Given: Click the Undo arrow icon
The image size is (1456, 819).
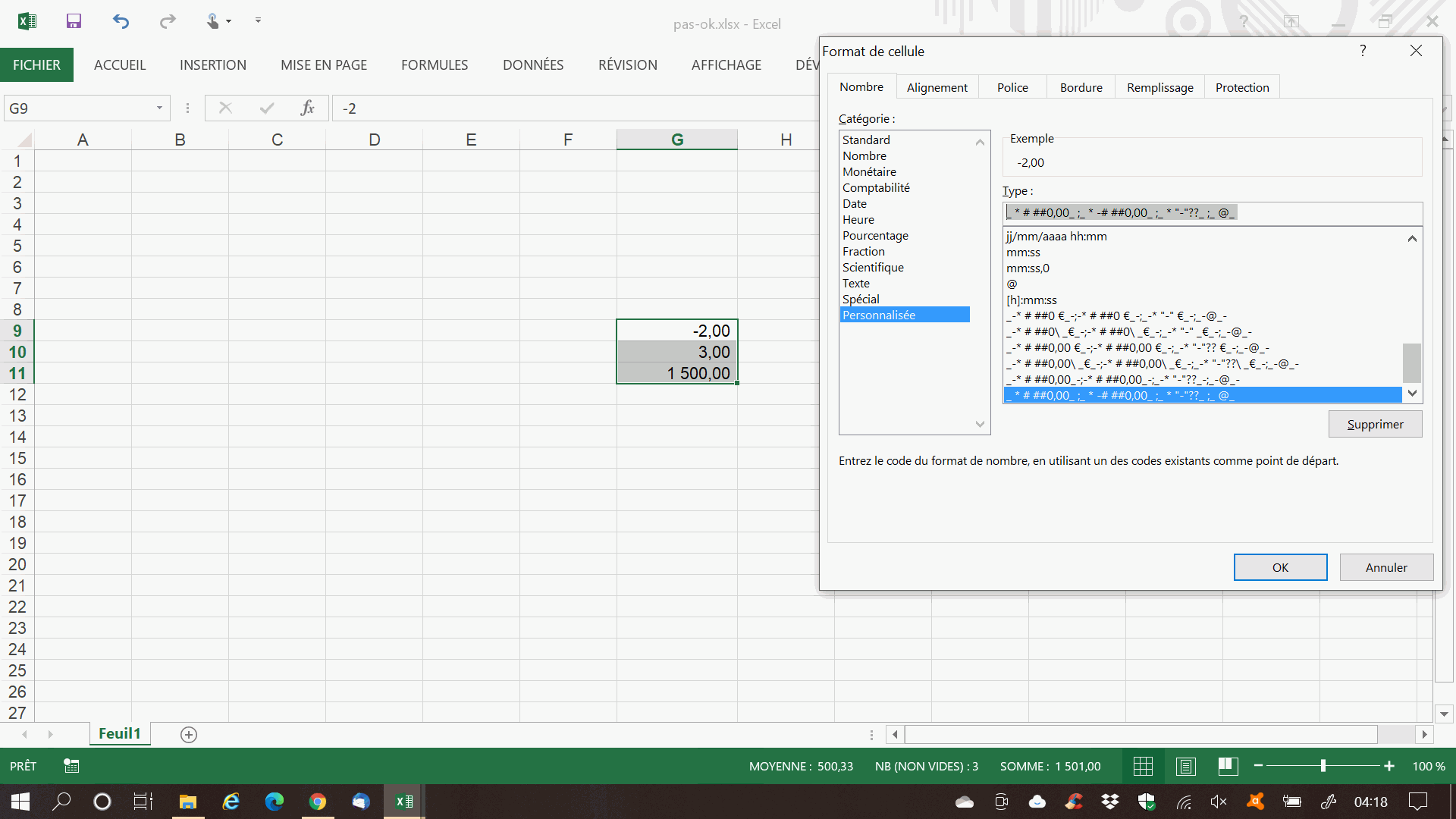Looking at the screenshot, I should click(121, 21).
